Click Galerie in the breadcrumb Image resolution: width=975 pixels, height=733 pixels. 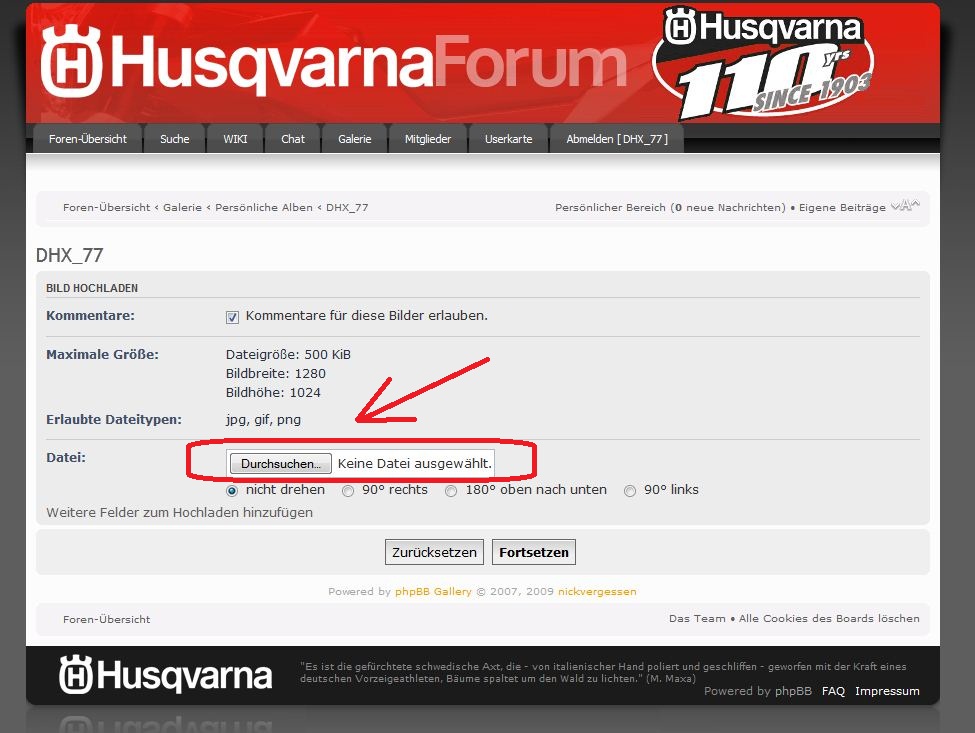tap(182, 208)
